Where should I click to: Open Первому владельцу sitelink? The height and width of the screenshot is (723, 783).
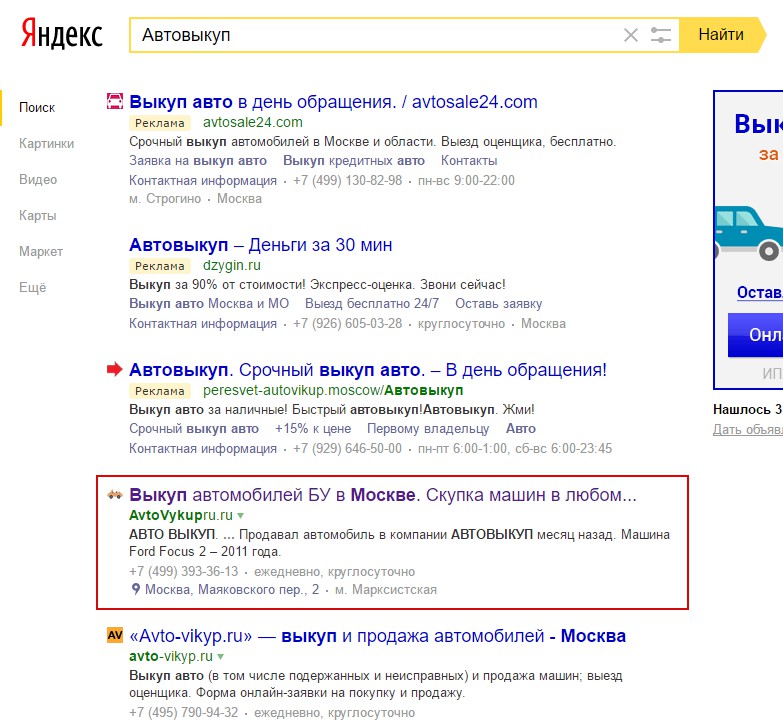(x=428, y=428)
